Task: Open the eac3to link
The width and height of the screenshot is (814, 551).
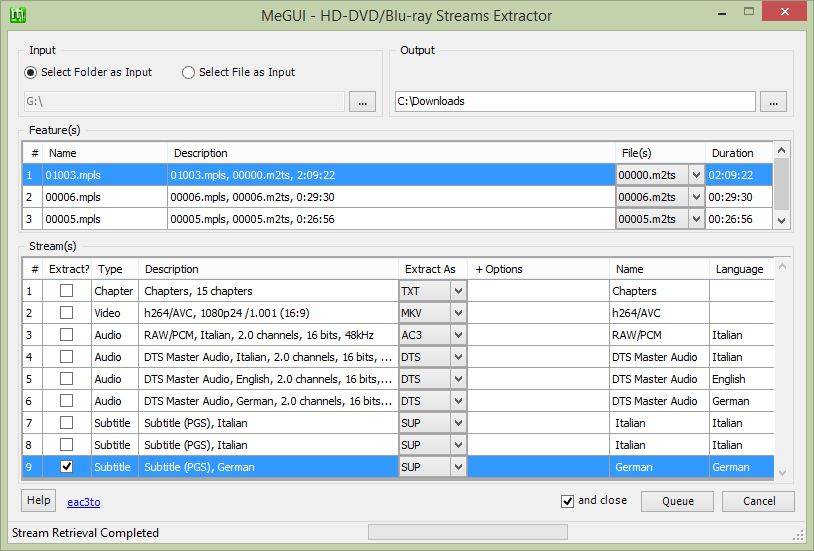Action: pos(84,502)
